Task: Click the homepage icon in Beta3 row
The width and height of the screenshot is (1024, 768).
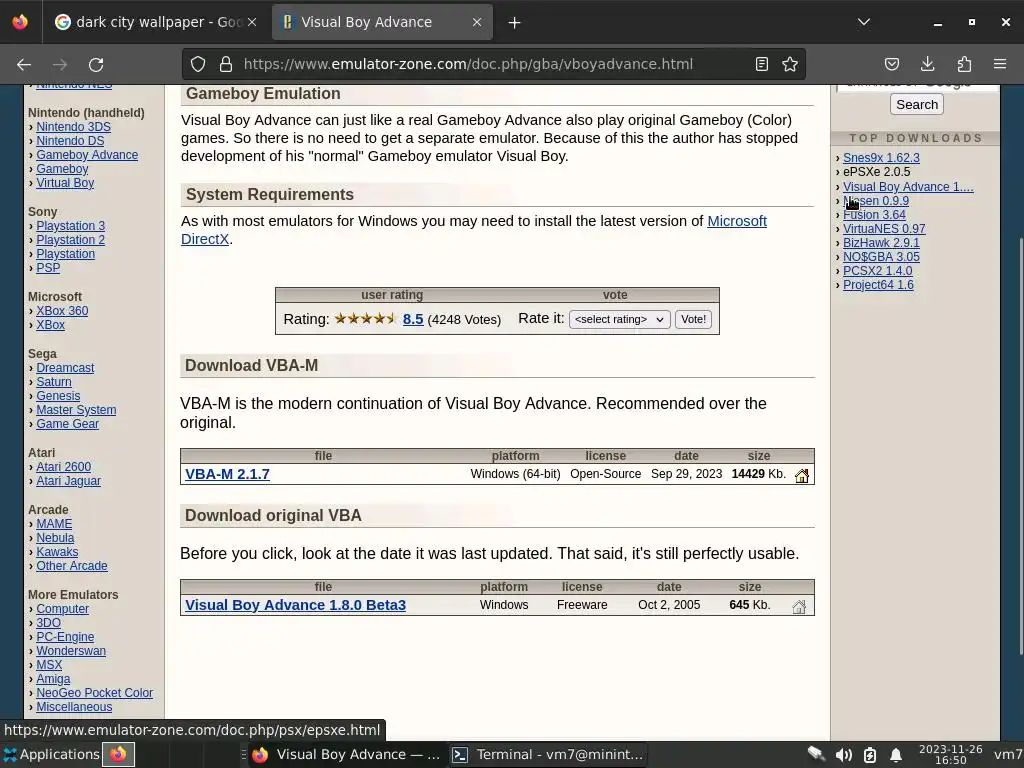Action: pos(799,607)
